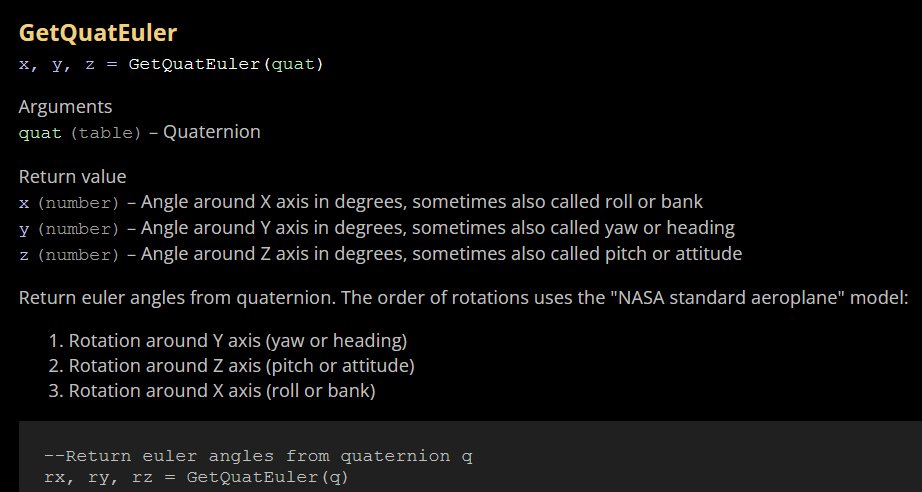Click the "NASA standard aeroplane" quoted phrase
922x492 pixels.
(x=733, y=298)
